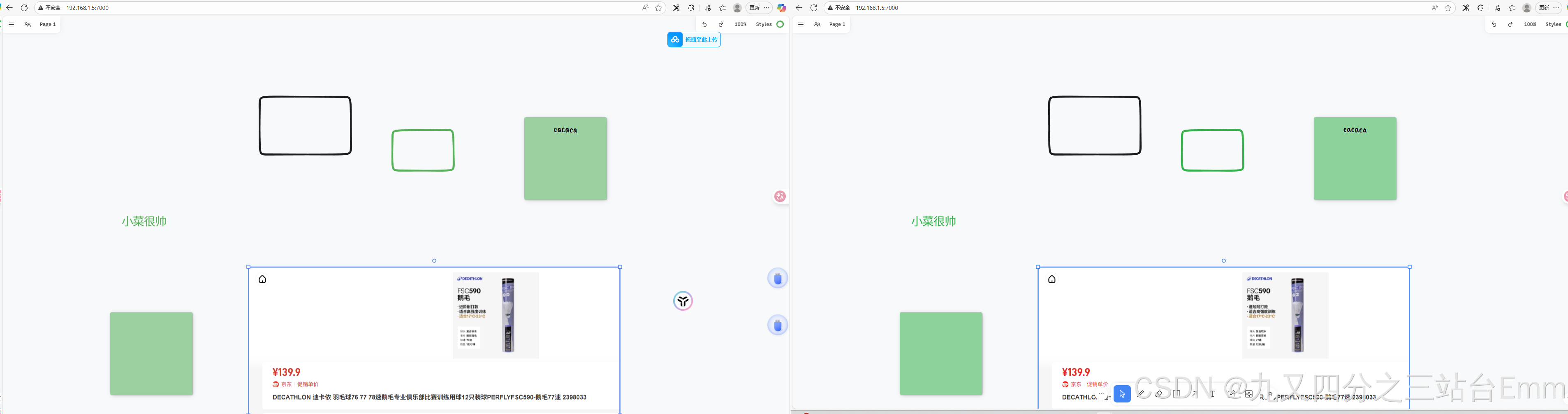
Task: Activate the pointer Select tool
Action: click(1122, 394)
